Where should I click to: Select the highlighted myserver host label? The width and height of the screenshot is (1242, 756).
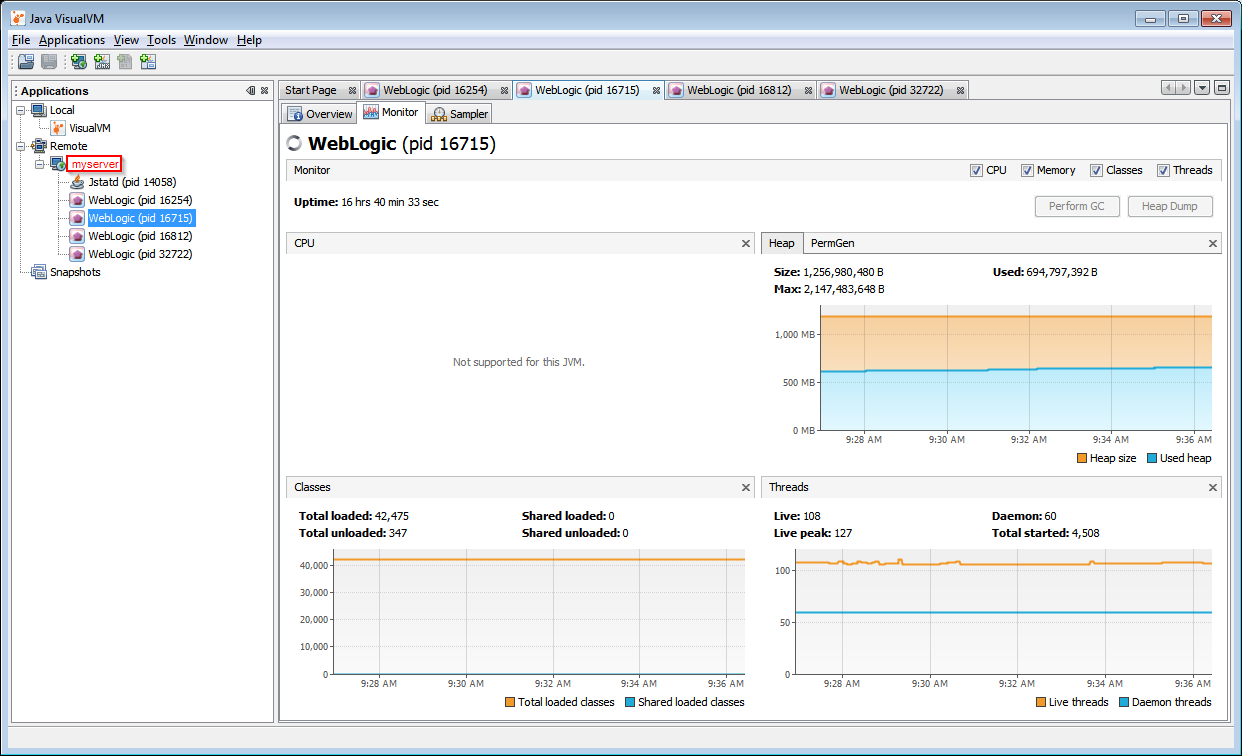click(95, 164)
